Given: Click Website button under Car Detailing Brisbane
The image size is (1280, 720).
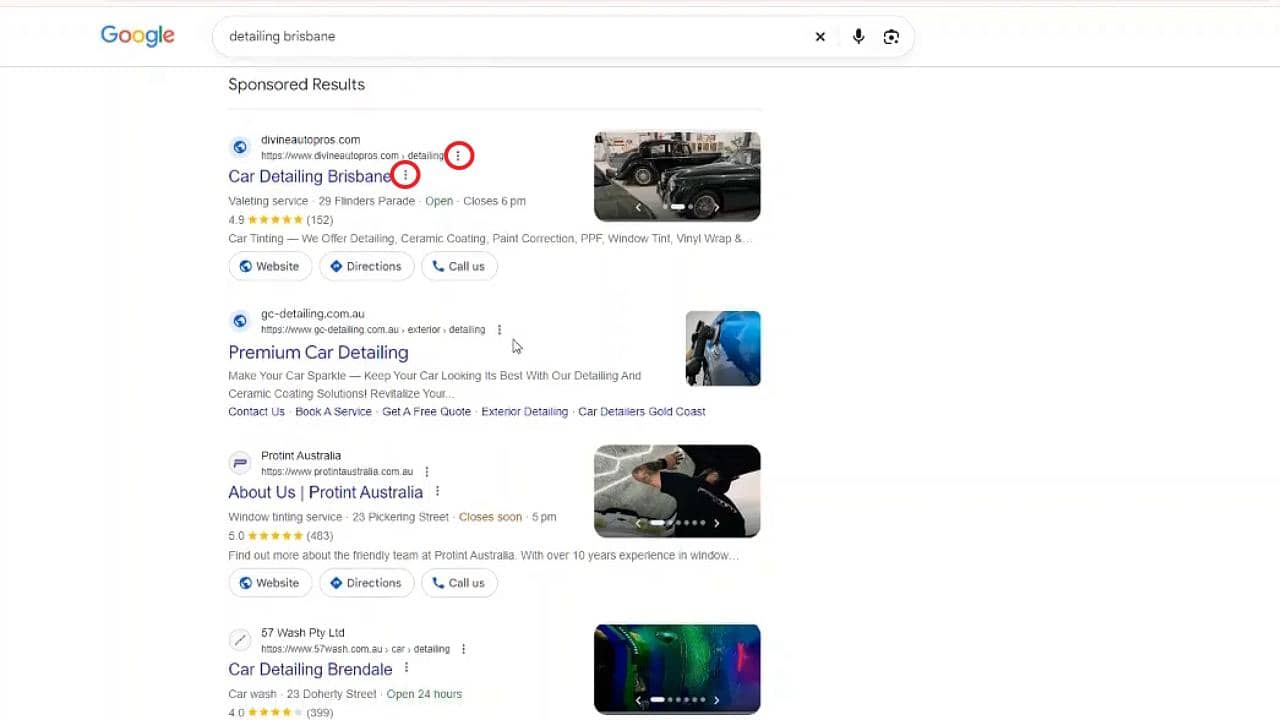Looking at the screenshot, I should coord(270,266).
